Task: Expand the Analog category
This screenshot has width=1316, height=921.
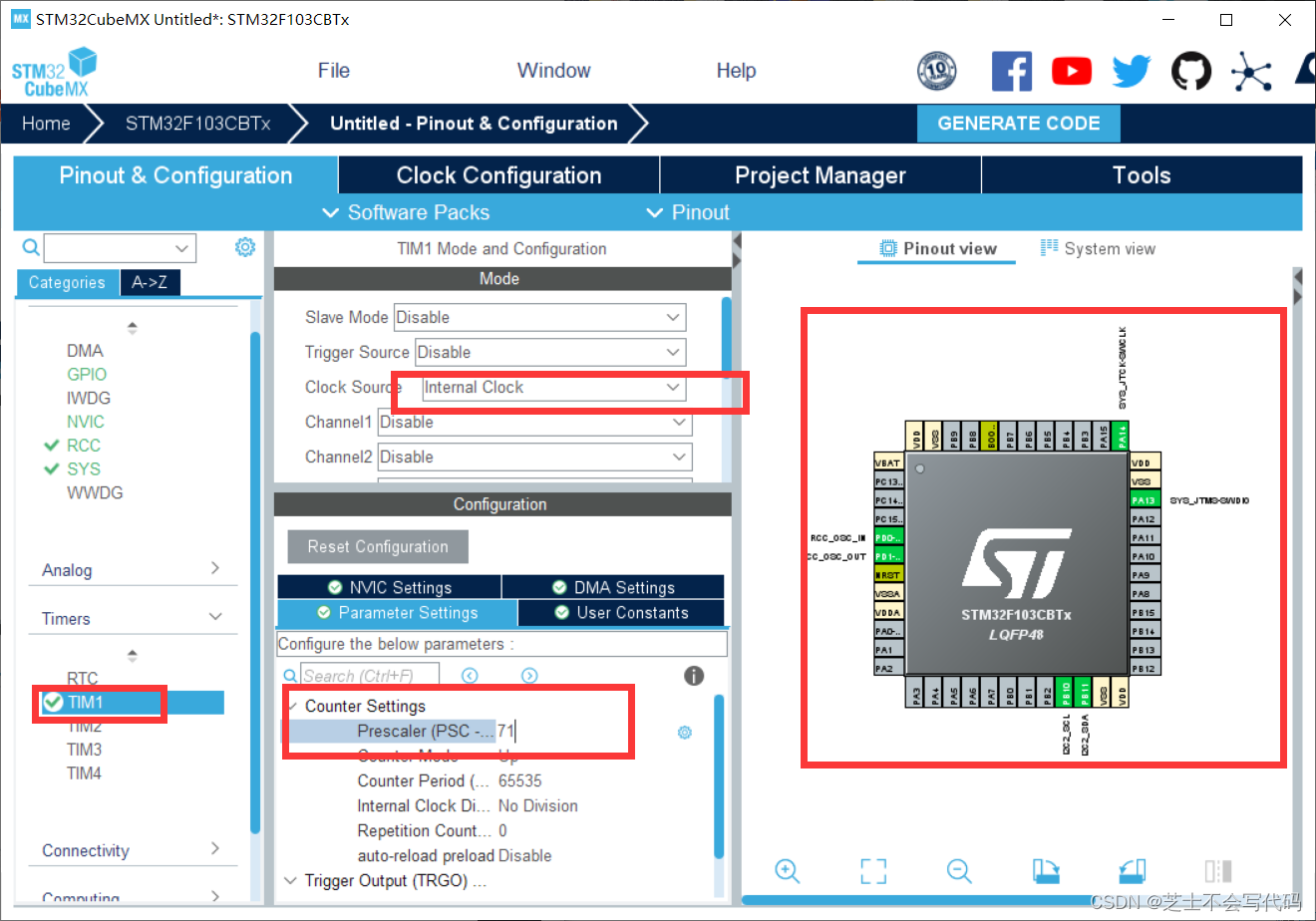Action: [132, 569]
